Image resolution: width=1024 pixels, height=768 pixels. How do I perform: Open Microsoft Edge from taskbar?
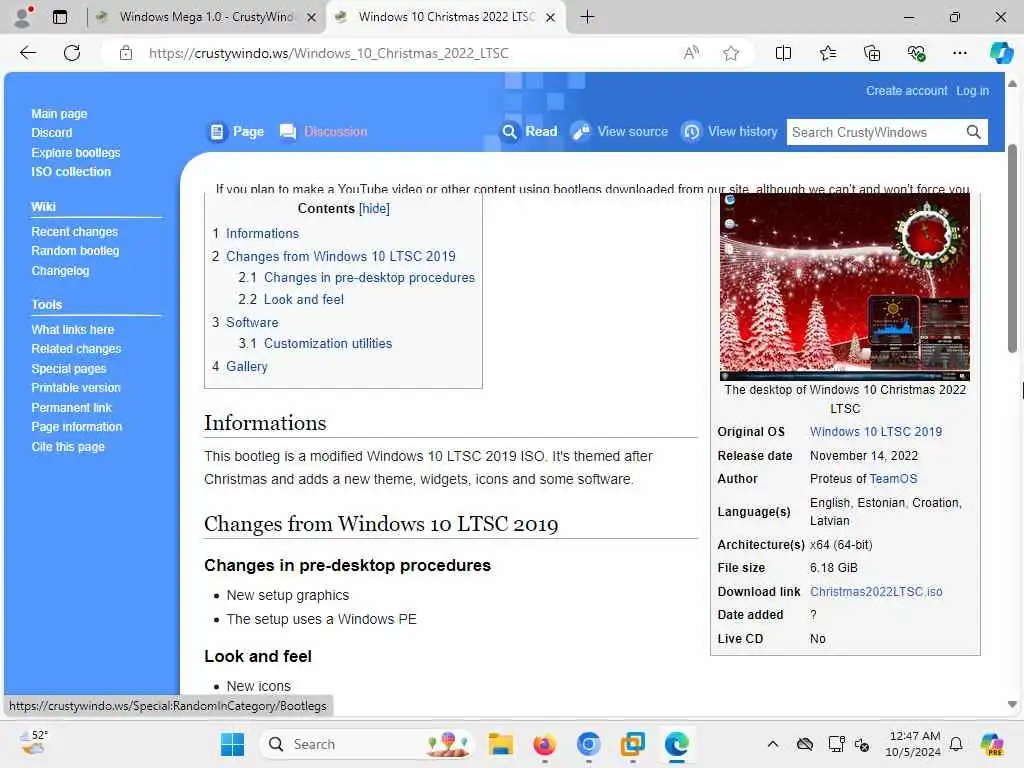coord(677,744)
